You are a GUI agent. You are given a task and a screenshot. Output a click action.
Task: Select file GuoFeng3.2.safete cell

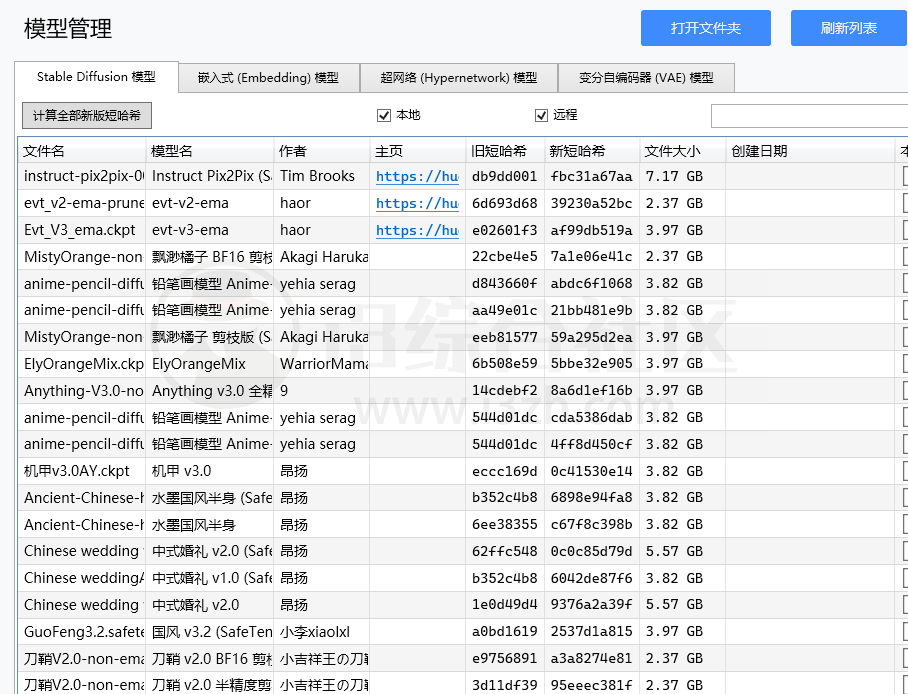pos(82,631)
